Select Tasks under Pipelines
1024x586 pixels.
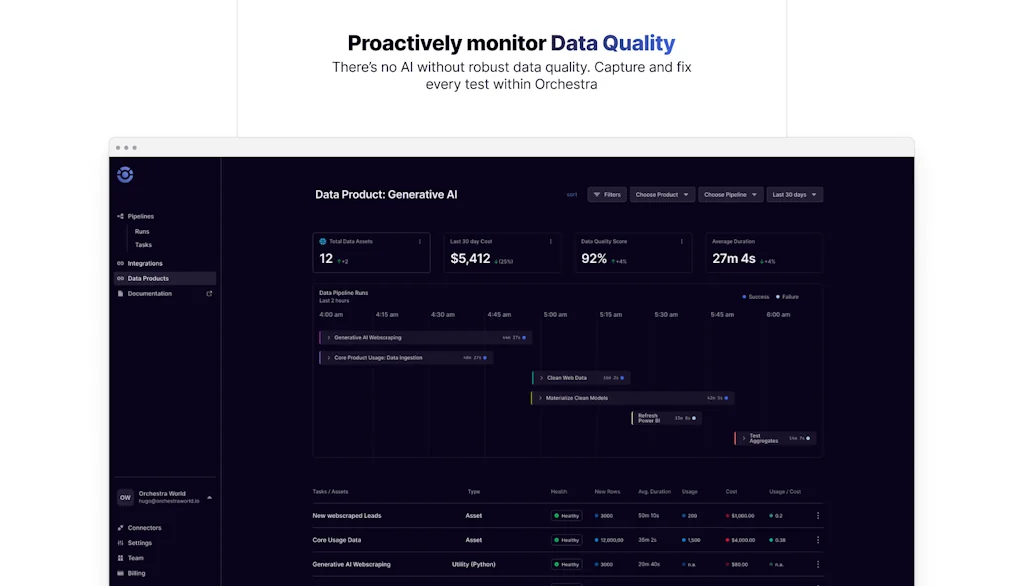[143, 245]
